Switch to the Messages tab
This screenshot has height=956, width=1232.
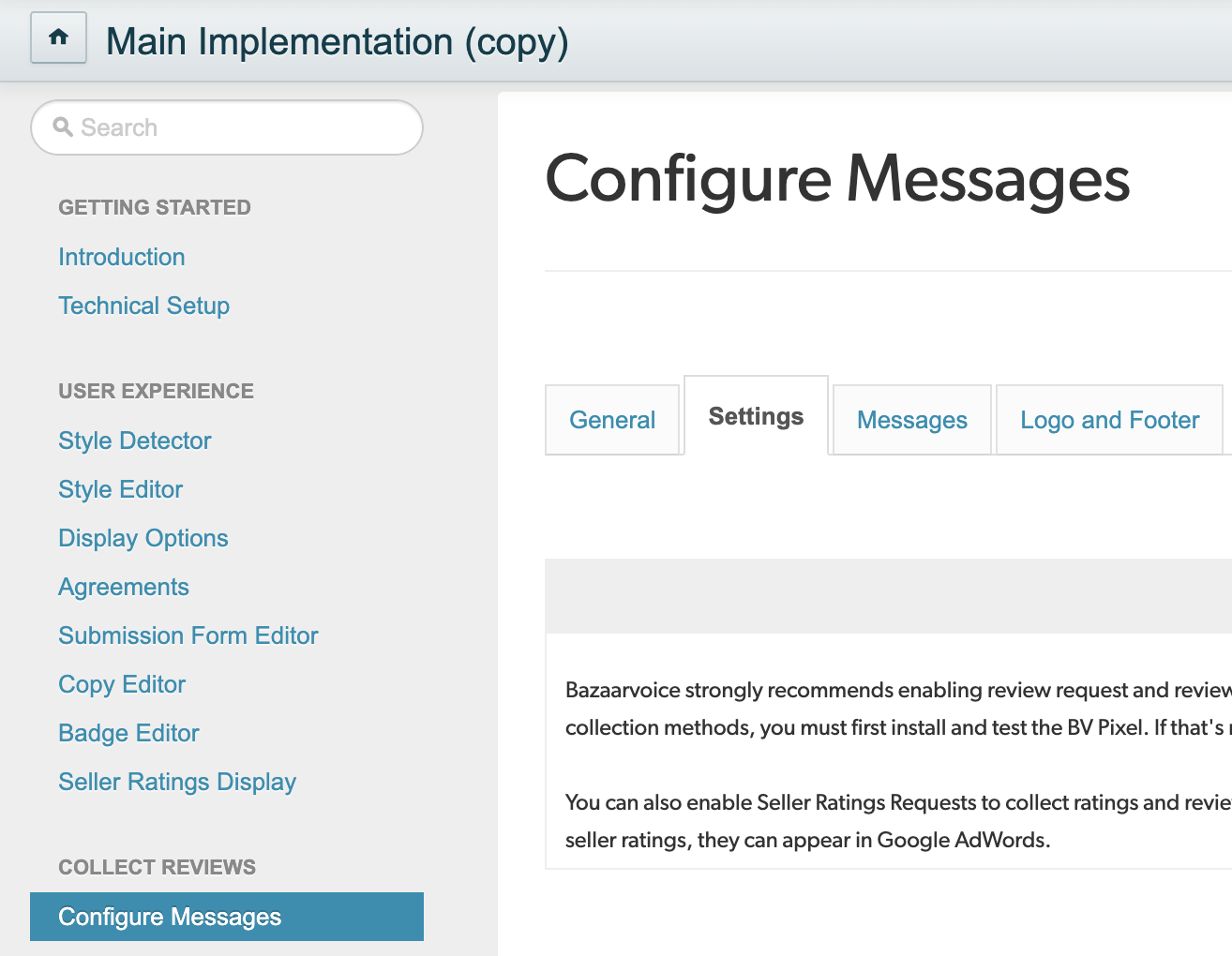[912, 420]
